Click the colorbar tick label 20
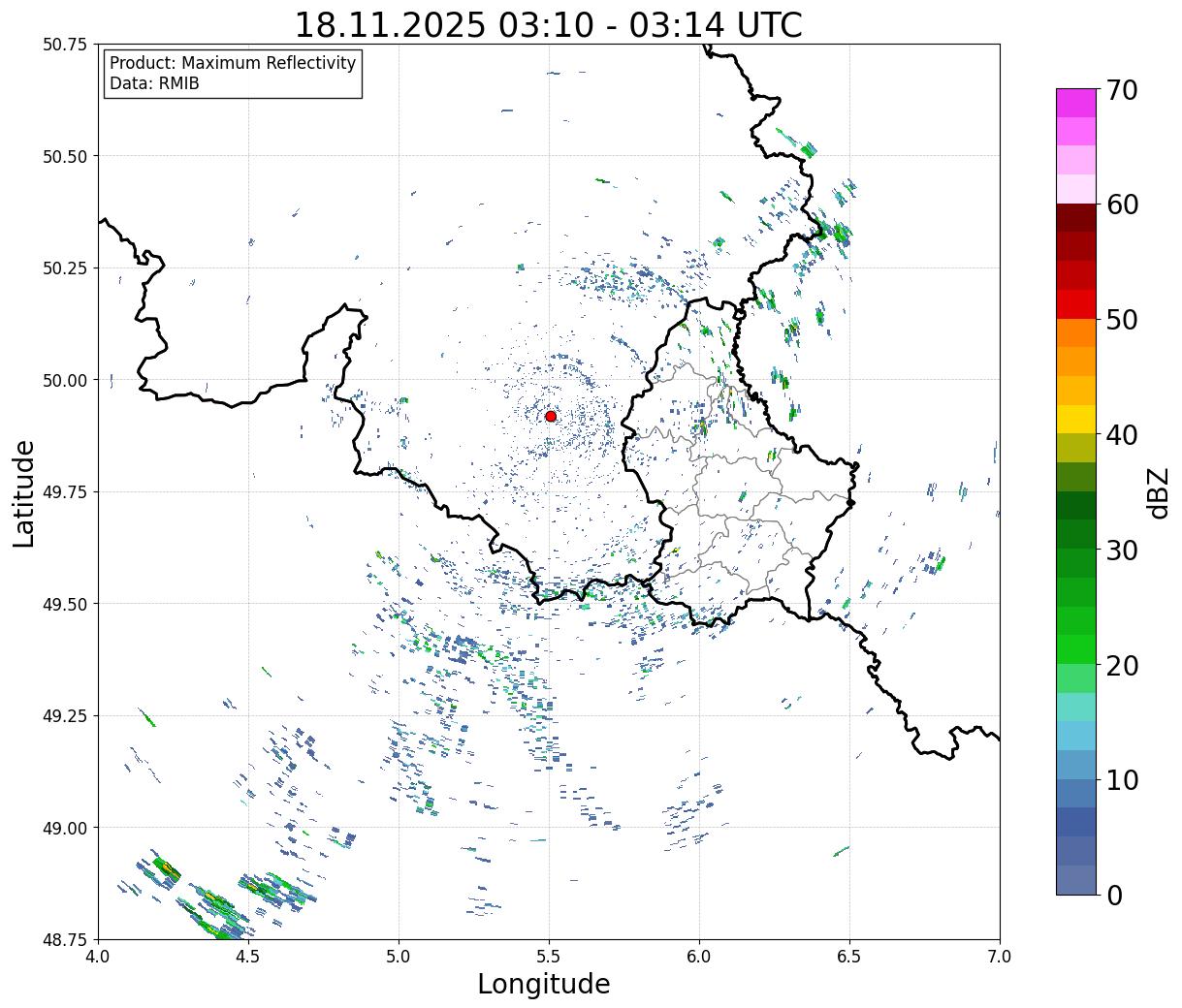Image resolution: width=1182 pixels, height=1008 pixels. (x=1122, y=665)
